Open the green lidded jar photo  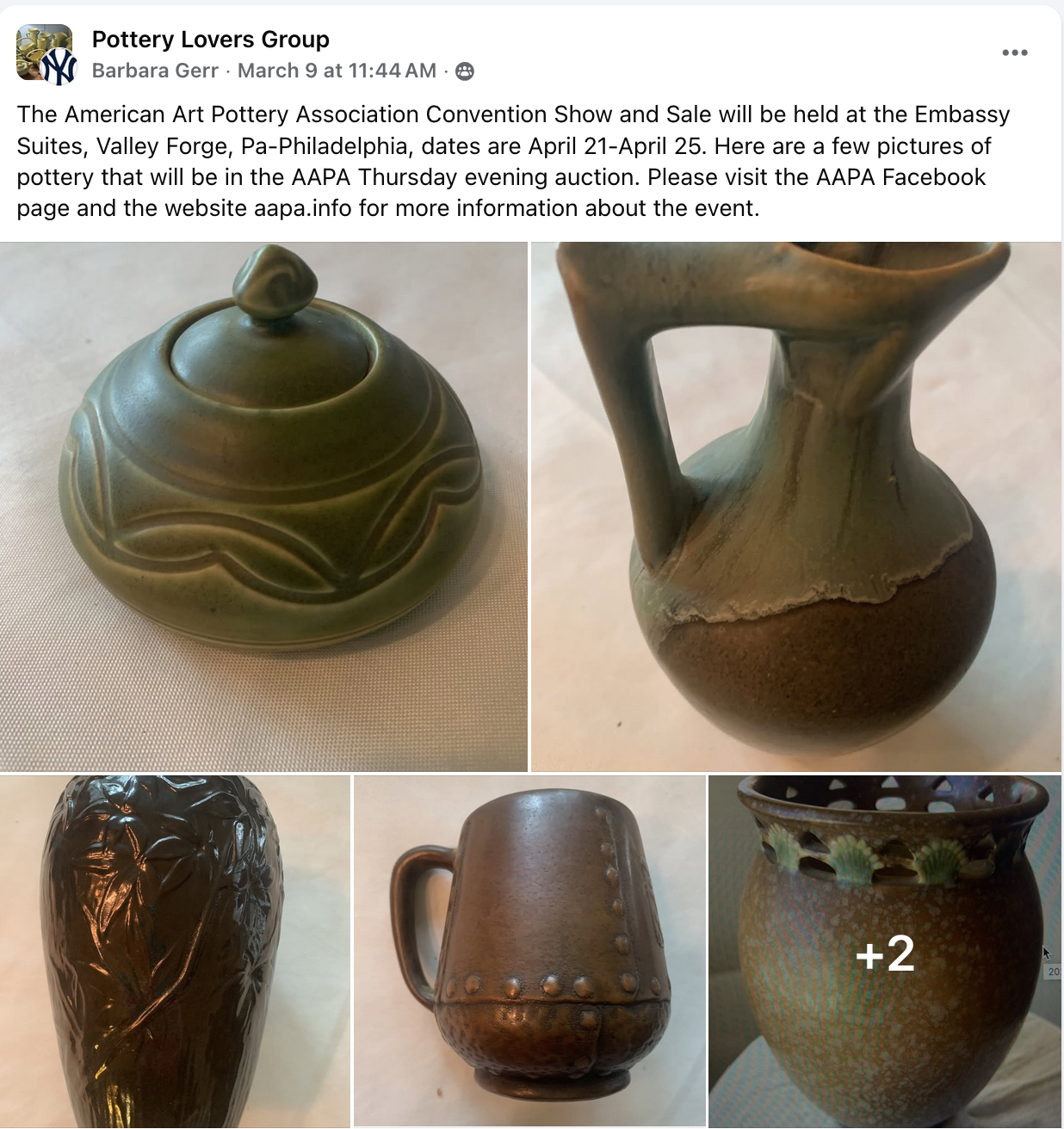263,507
